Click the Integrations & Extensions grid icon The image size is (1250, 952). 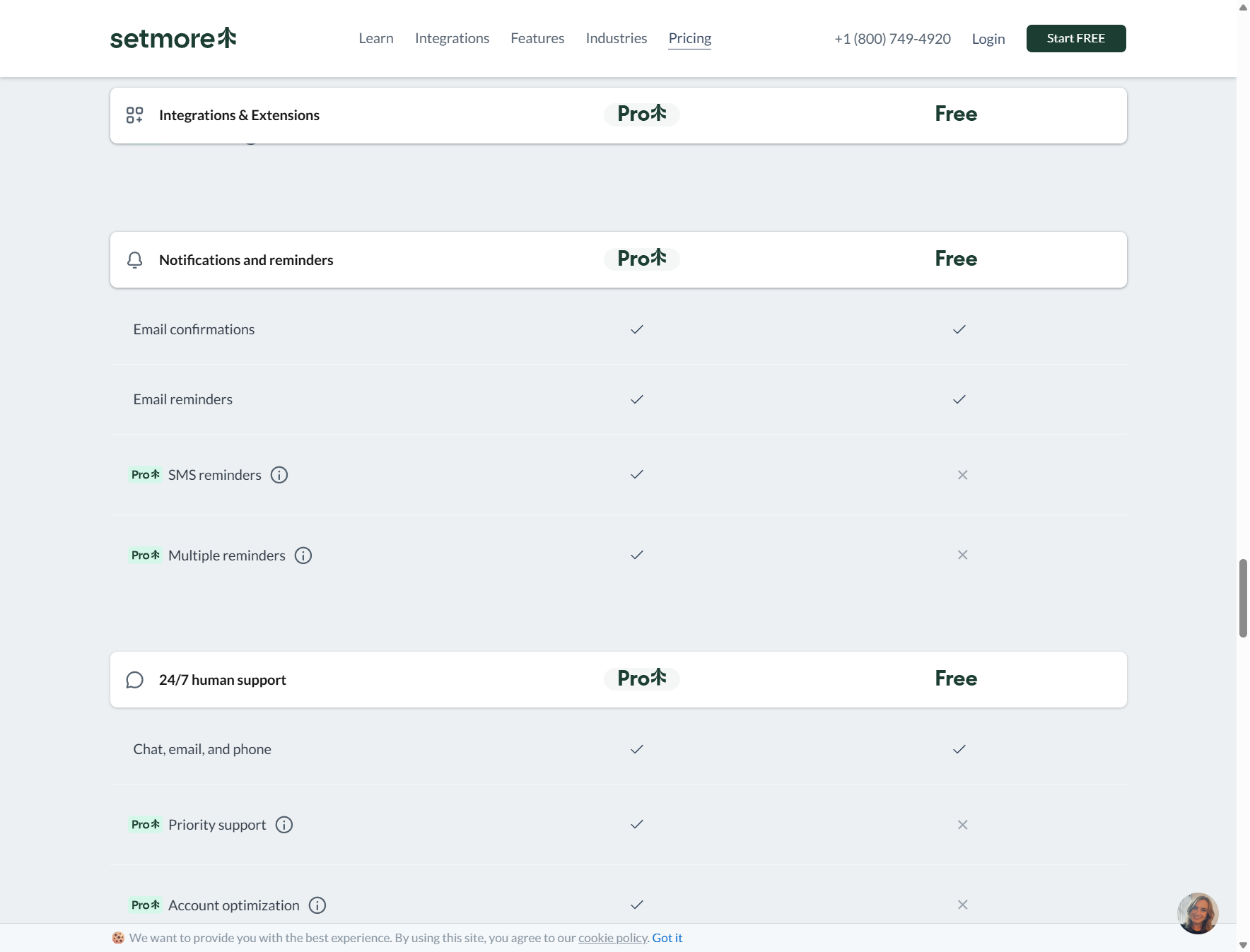click(x=134, y=115)
